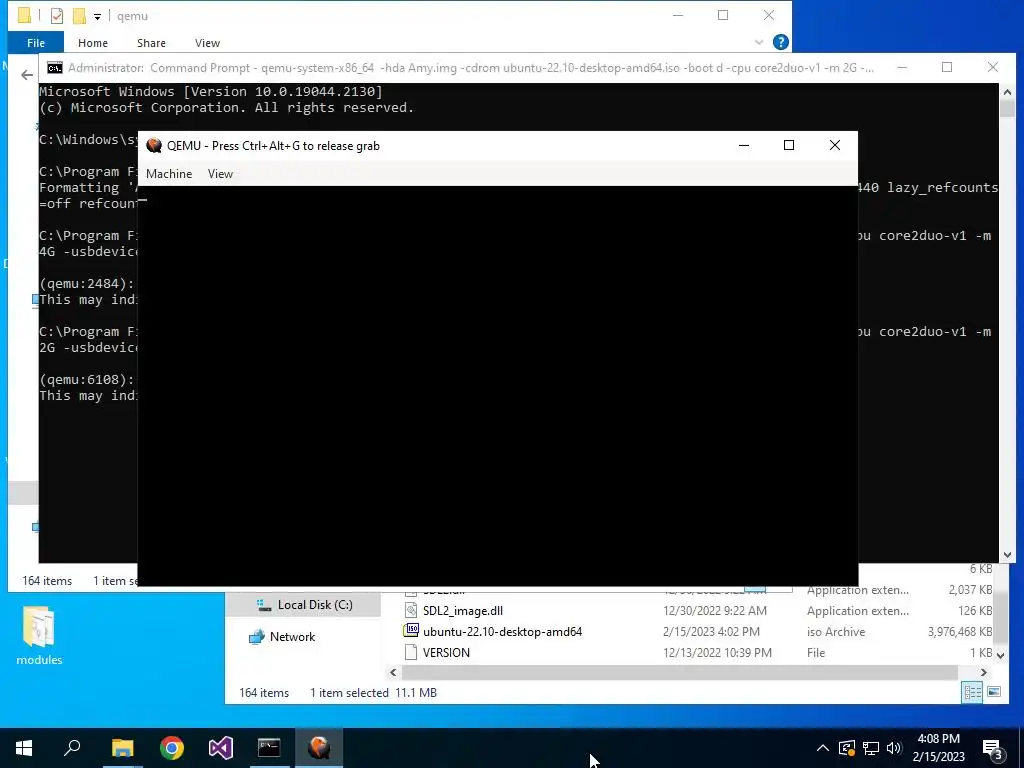Show hidden tray icons chevron

[823, 748]
